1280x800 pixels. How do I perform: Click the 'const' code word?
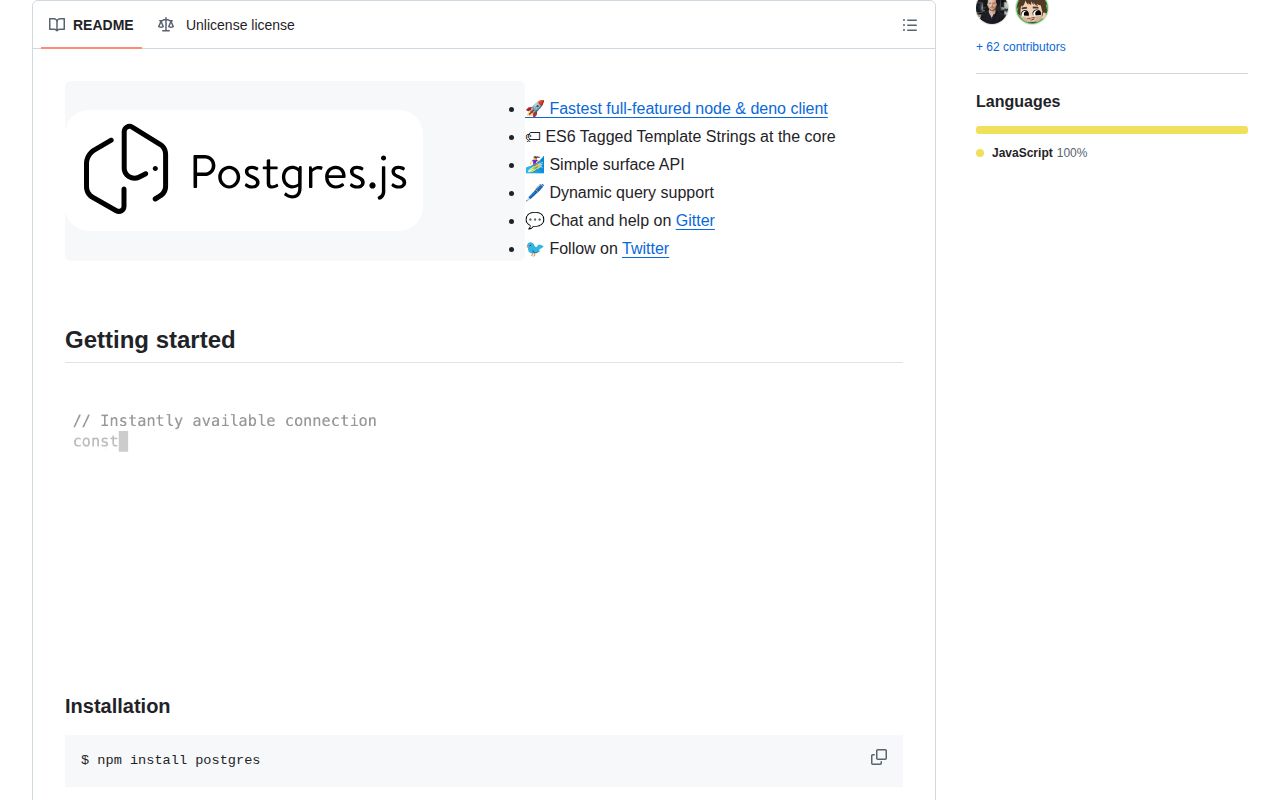[96, 441]
